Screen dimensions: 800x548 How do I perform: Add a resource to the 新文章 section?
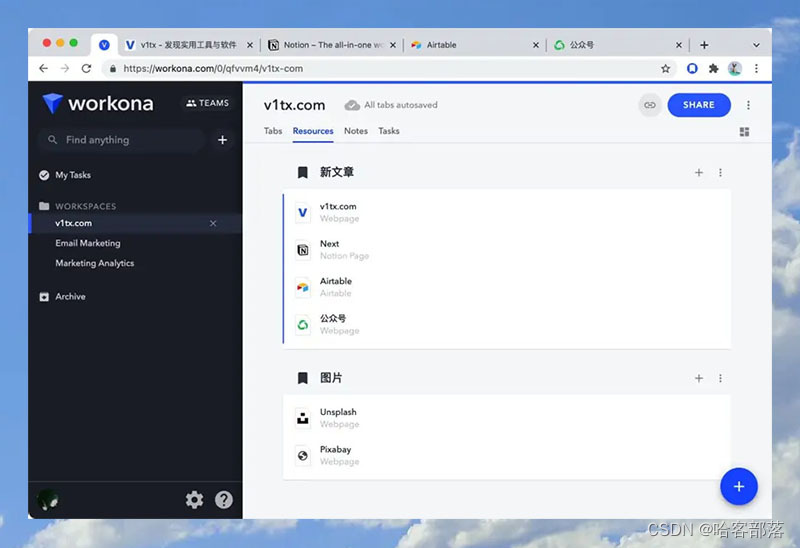(699, 172)
